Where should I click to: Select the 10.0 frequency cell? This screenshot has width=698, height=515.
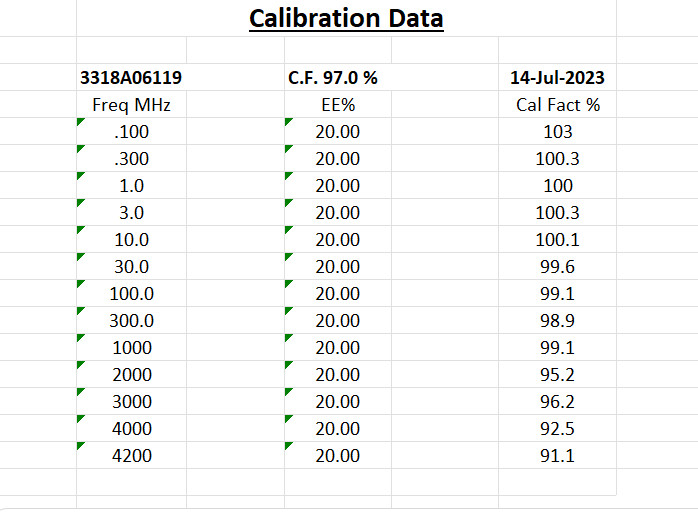pos(131,239)
